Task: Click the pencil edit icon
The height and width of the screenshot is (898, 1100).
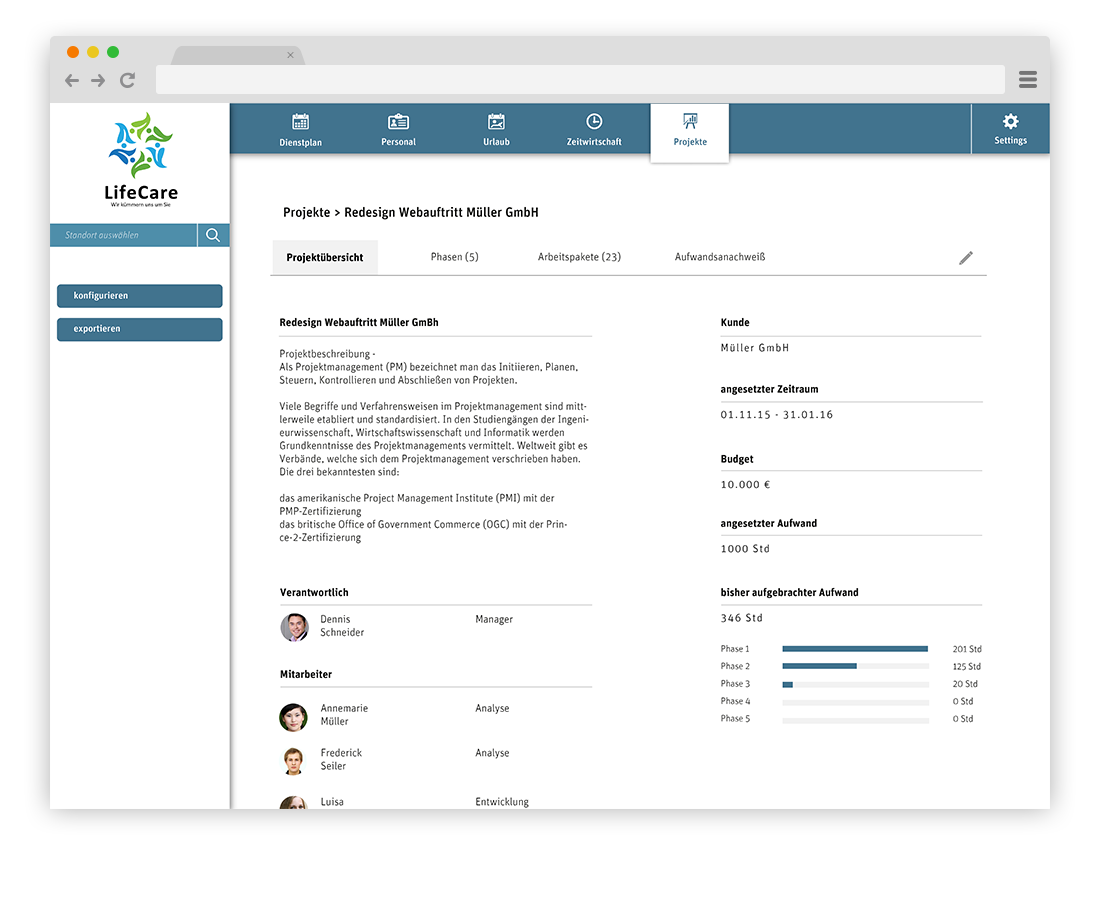Action: click(965, 258)
